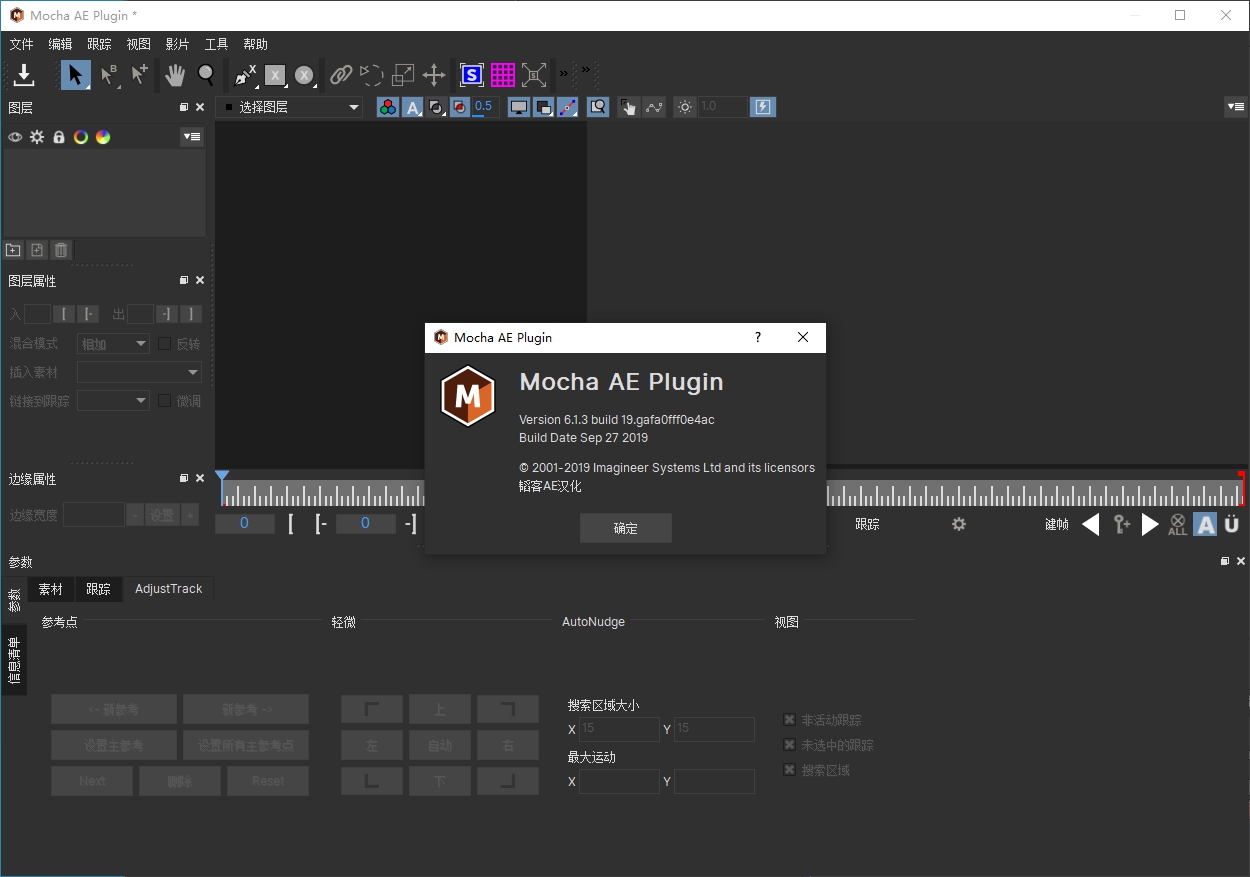Toggle the layer lock icon

click(59, 137)
